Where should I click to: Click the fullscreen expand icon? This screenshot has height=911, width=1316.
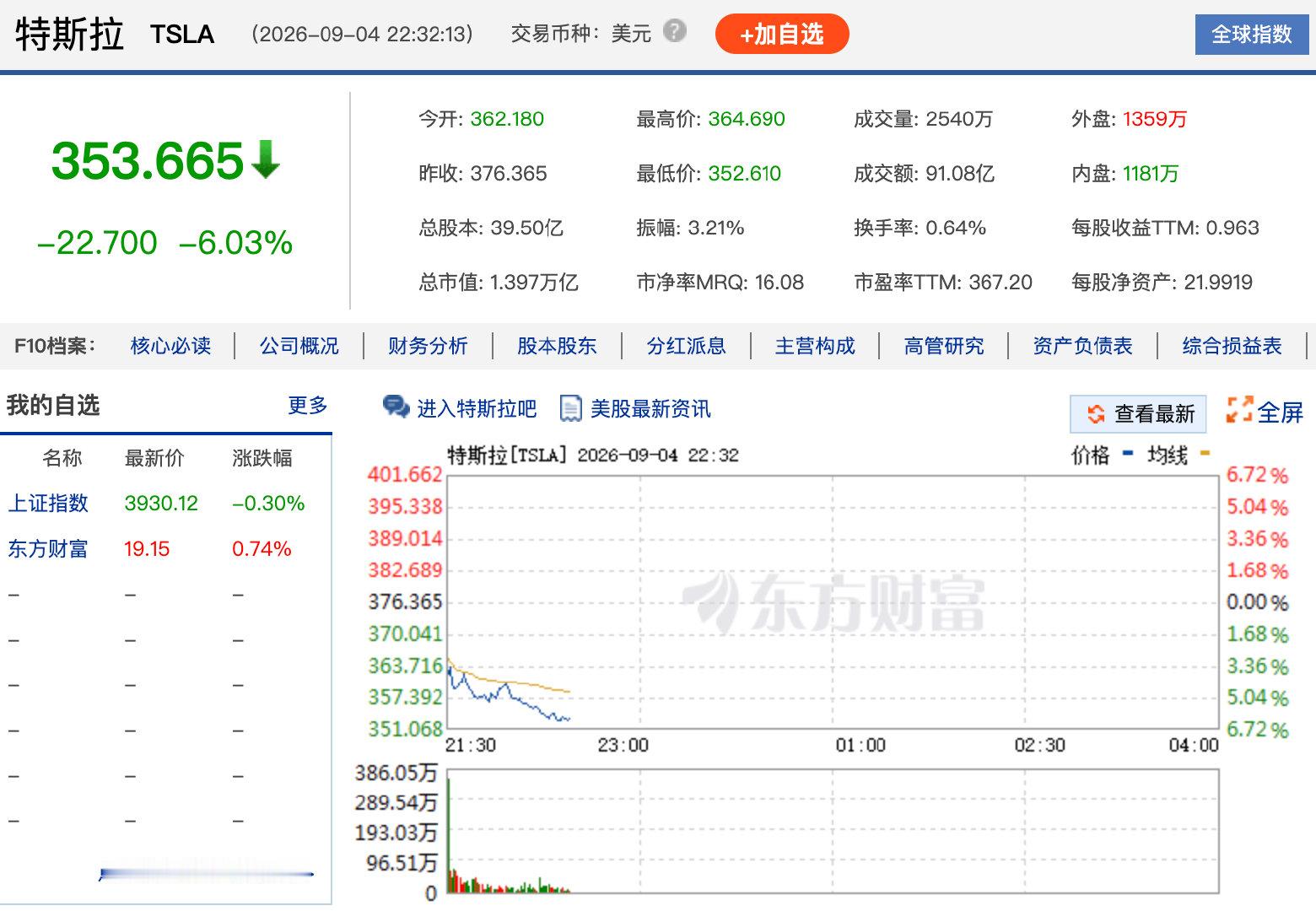pyautogui.click(x=1239, y=410)
